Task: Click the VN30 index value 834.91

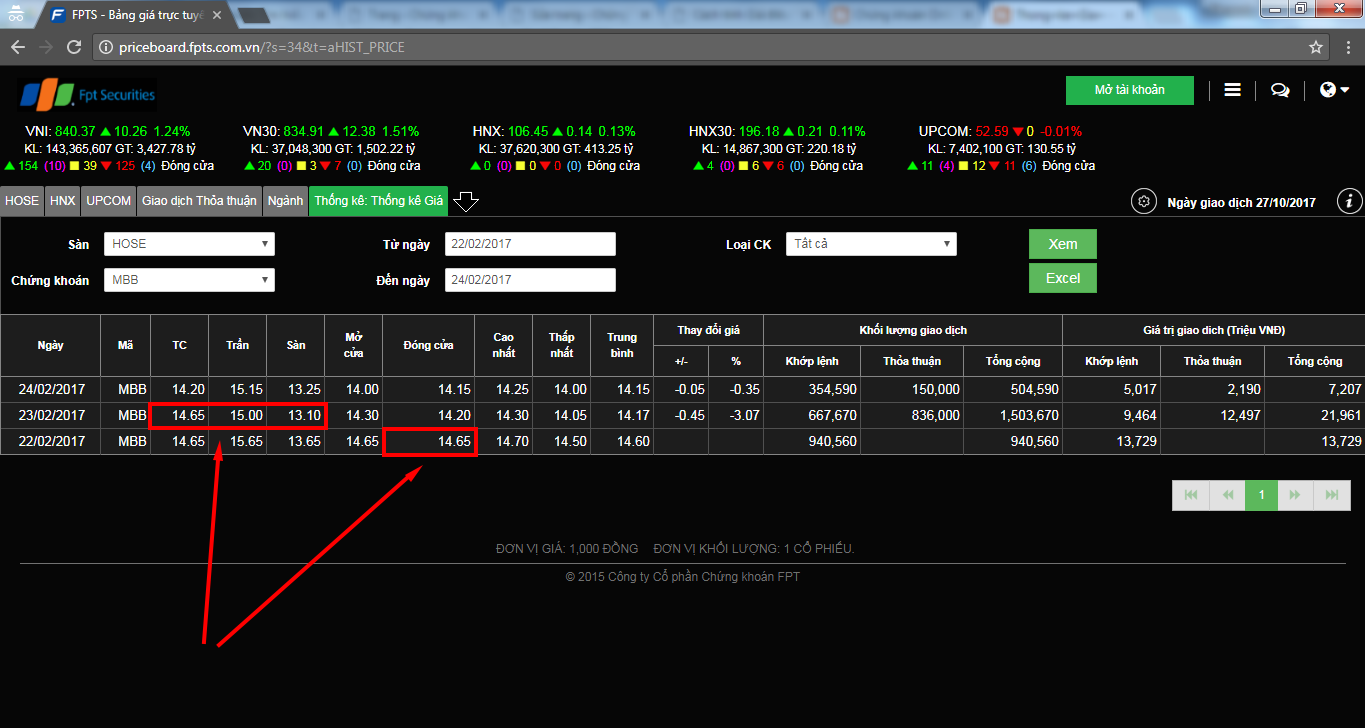Action: 304,131
